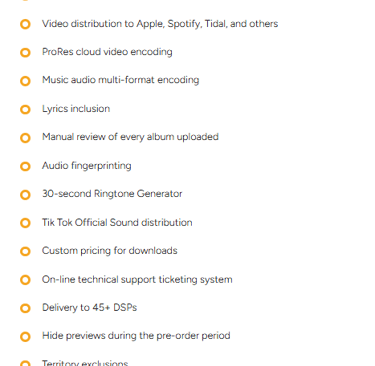
Task: Click the 30-second Ringtone Generator text
Action: (x=112, y=194)
